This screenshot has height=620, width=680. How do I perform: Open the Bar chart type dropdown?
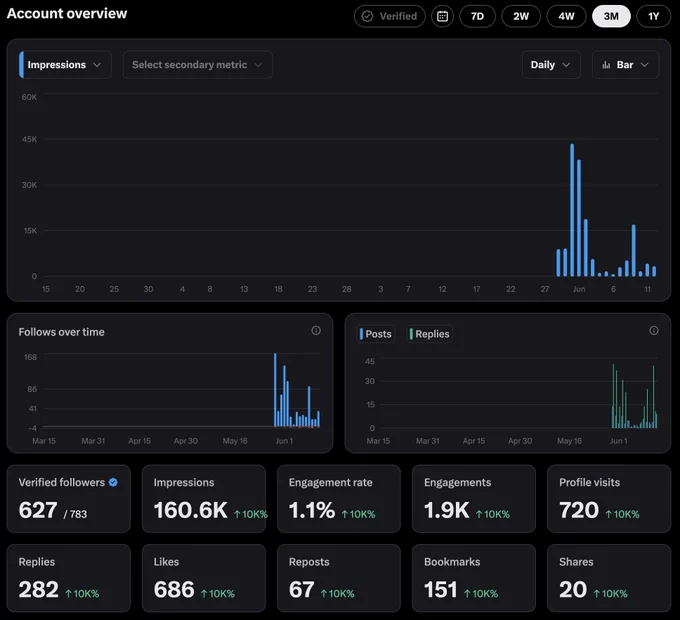tap(625, 65)
